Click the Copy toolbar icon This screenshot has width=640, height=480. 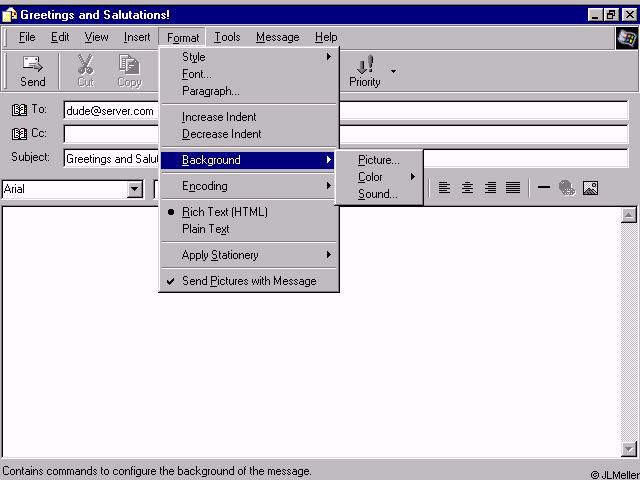pos(129,64)
